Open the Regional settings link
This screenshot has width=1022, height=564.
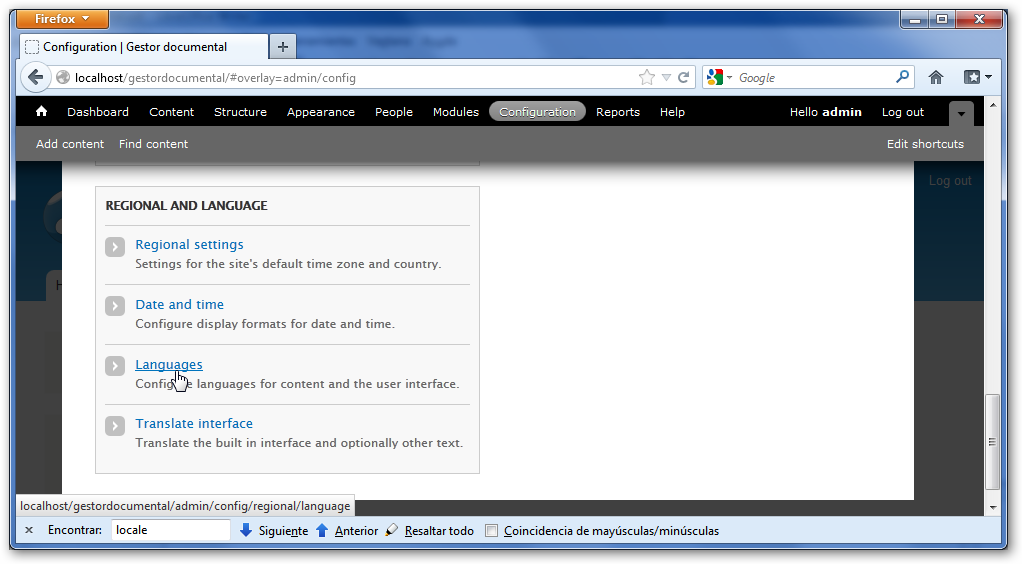click(x=189, y=244)
